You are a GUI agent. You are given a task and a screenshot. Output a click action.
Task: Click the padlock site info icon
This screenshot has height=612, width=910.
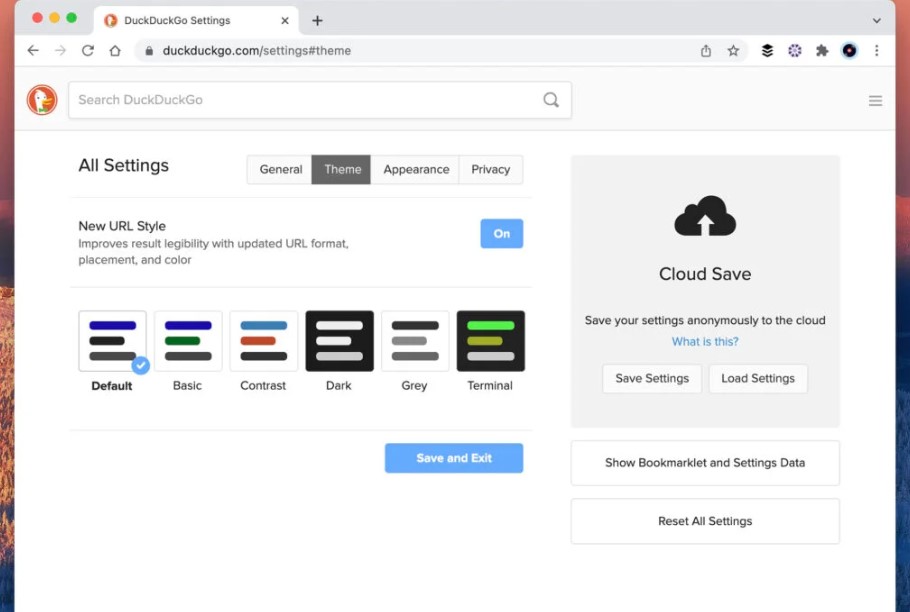(149, 51)
